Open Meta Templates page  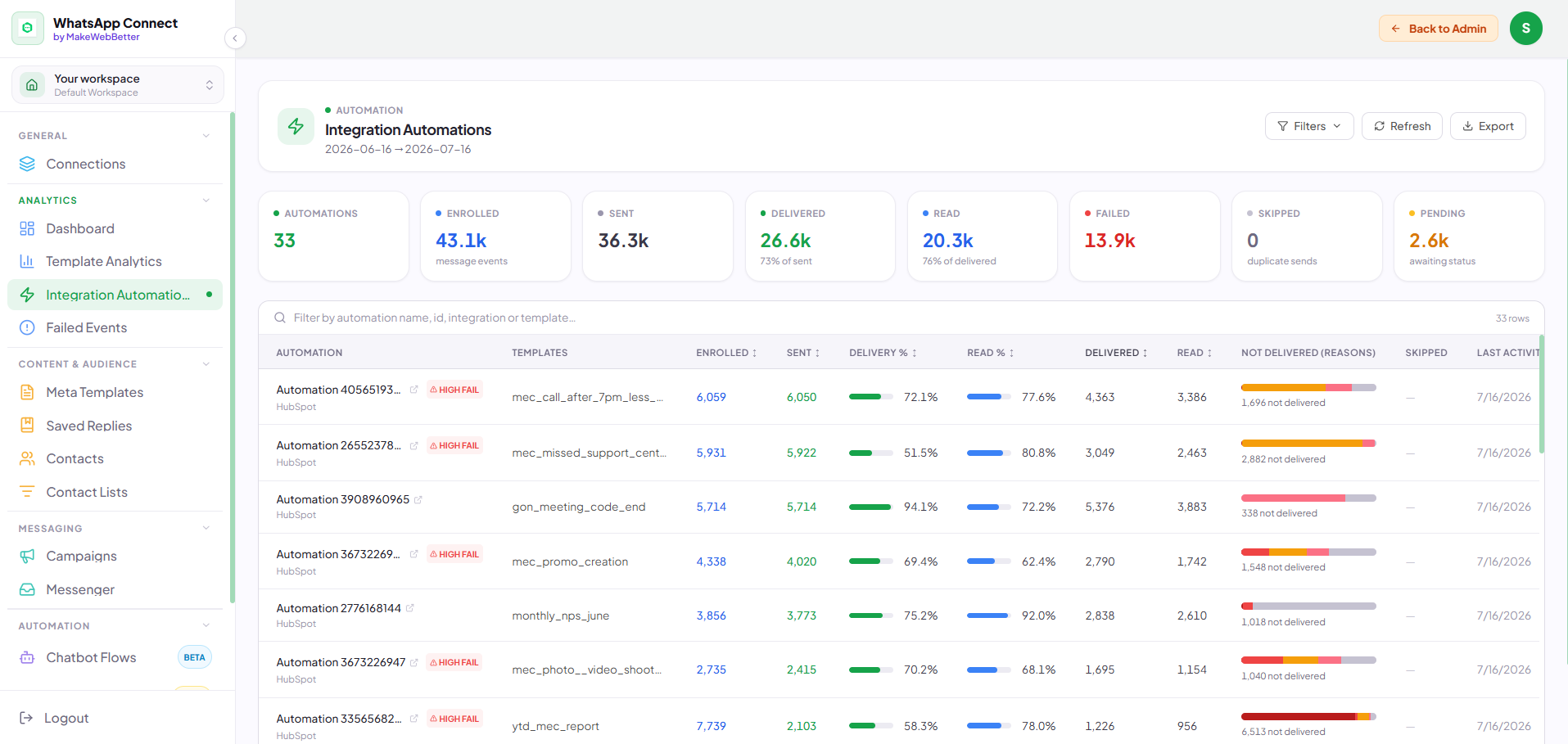point(115,392)
